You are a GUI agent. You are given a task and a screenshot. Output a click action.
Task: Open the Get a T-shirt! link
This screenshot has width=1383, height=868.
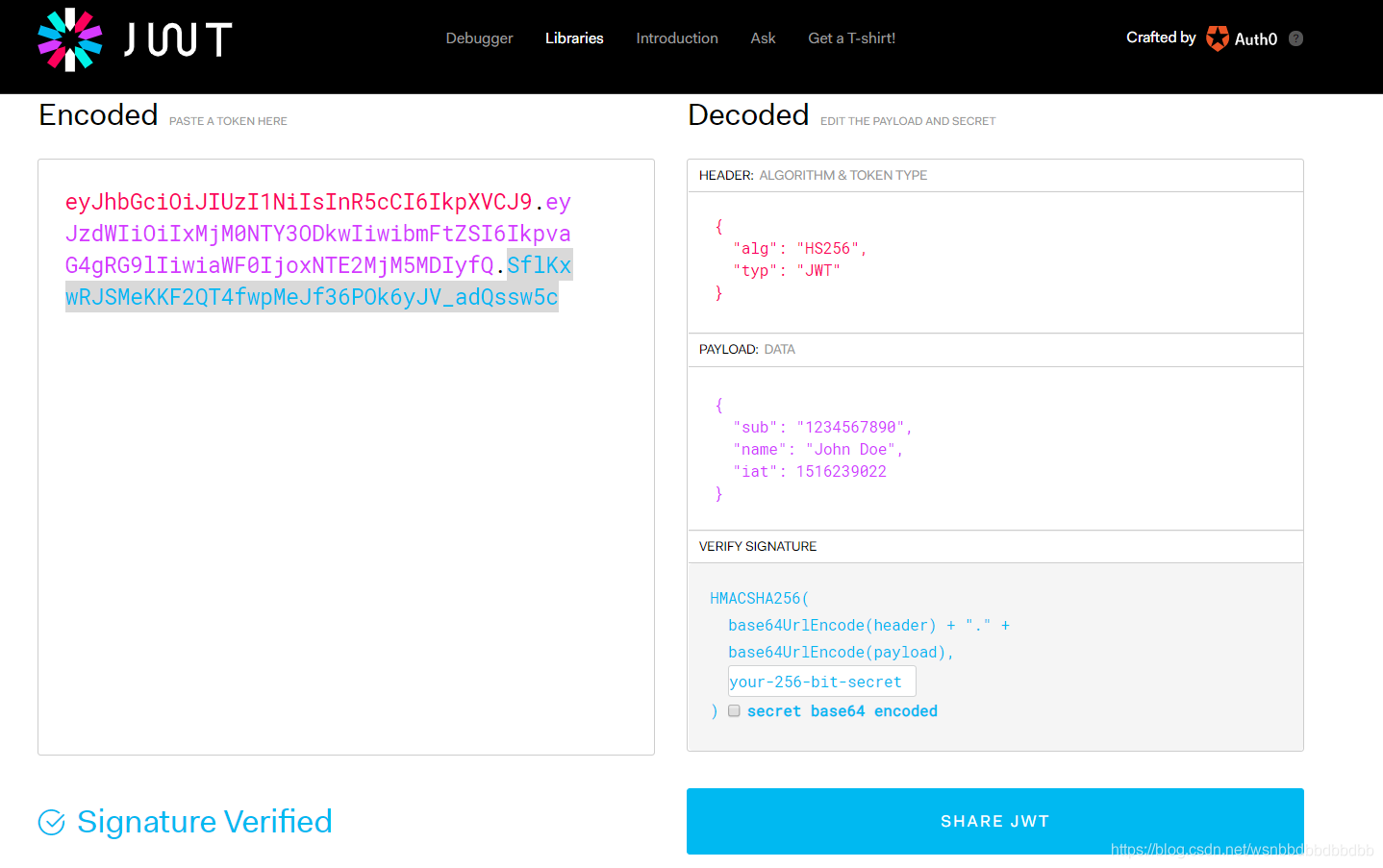(851, 38)
